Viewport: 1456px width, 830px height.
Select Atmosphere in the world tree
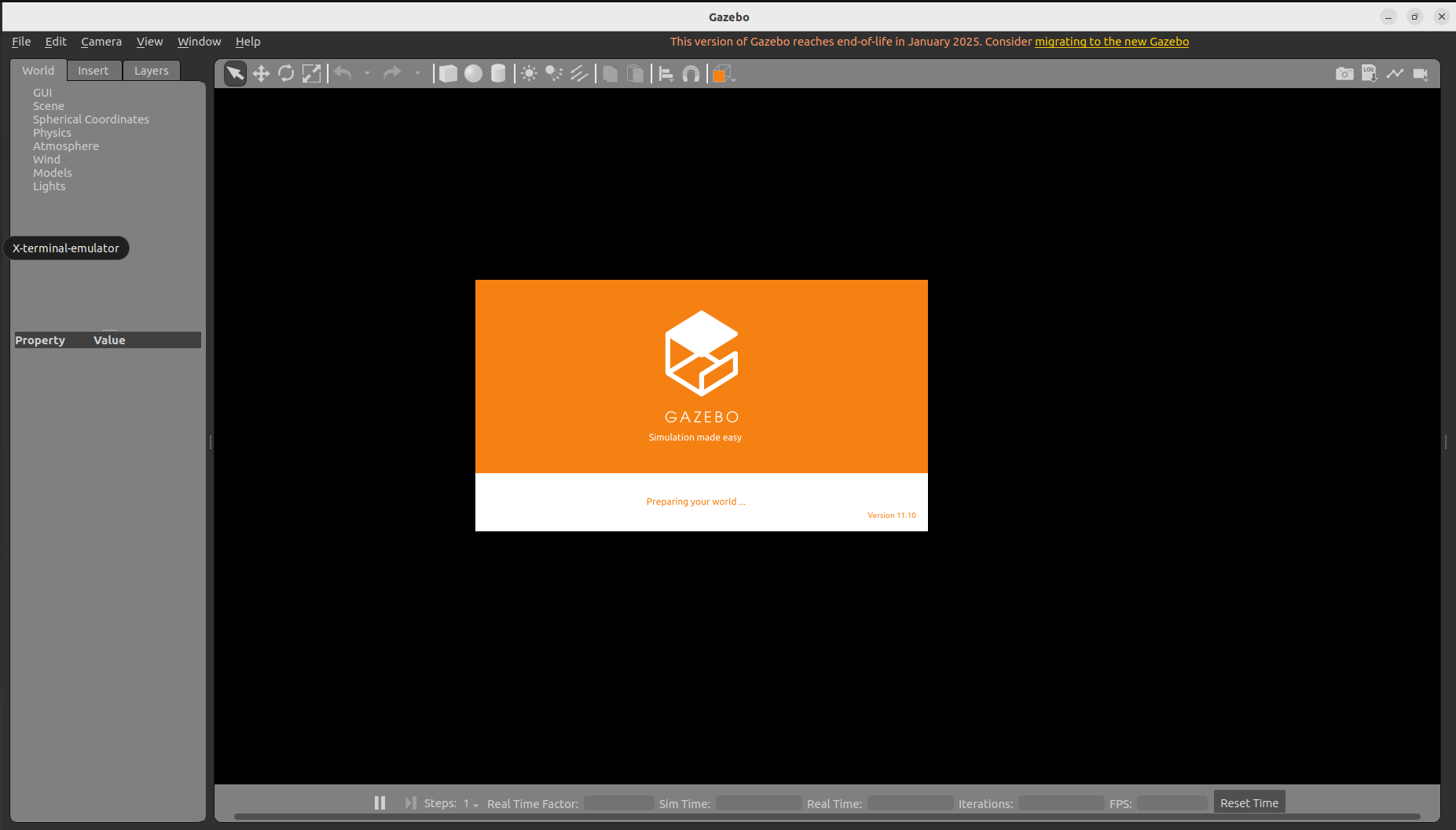66,146
